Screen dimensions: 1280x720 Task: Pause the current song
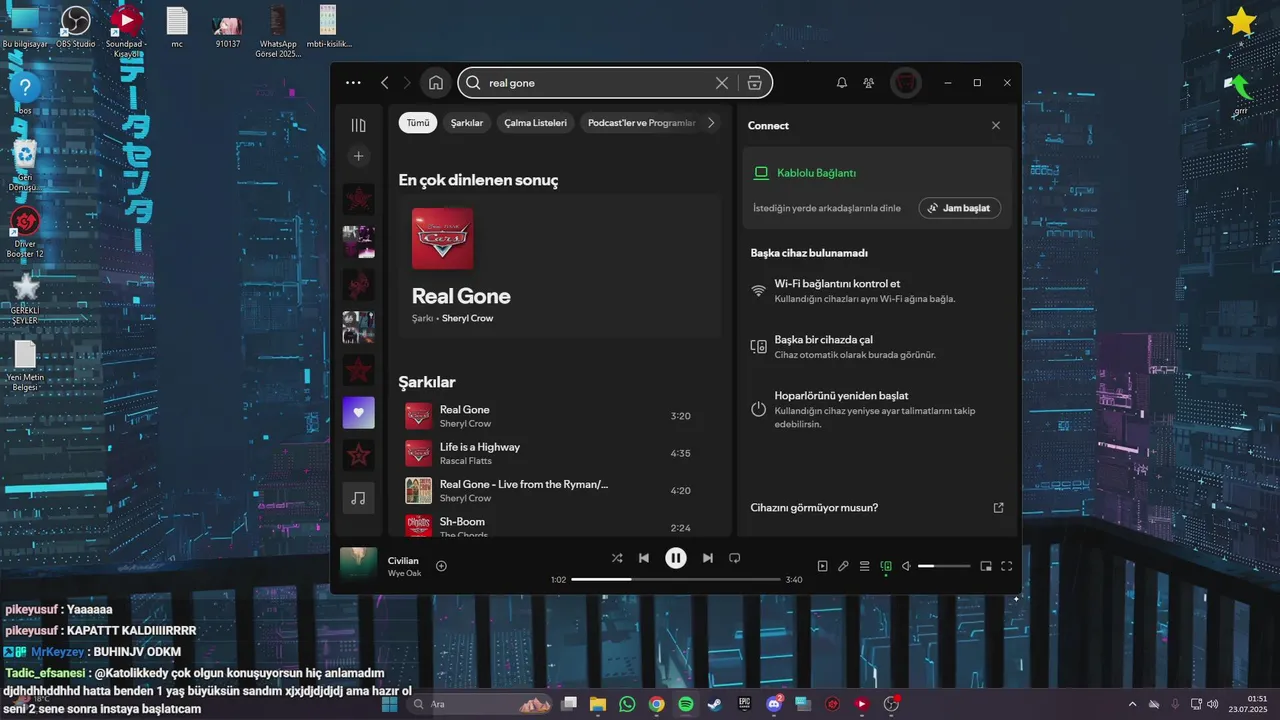click(676, 558)
